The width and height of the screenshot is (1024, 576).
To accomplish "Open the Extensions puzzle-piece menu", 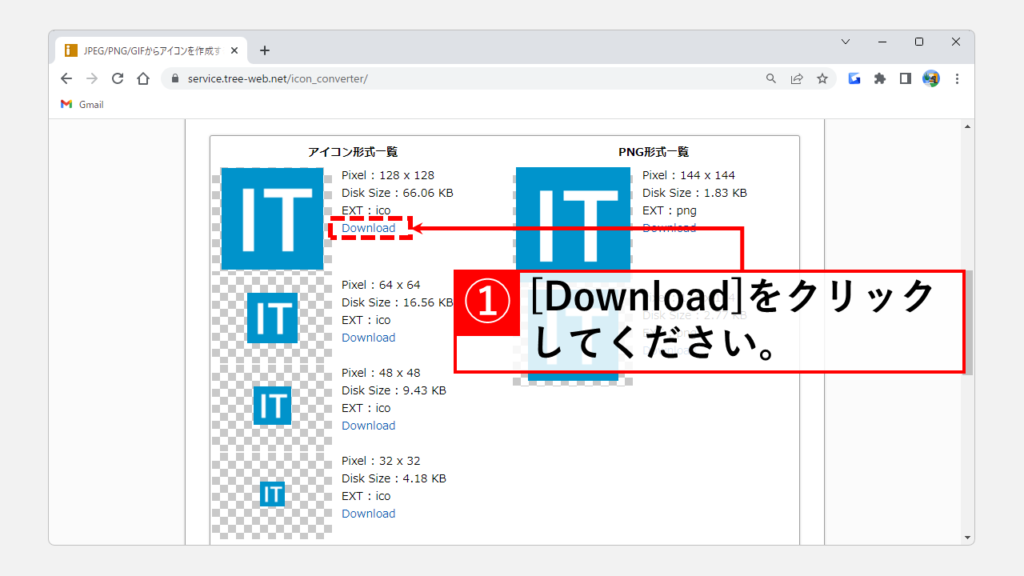I will [880, 79].
